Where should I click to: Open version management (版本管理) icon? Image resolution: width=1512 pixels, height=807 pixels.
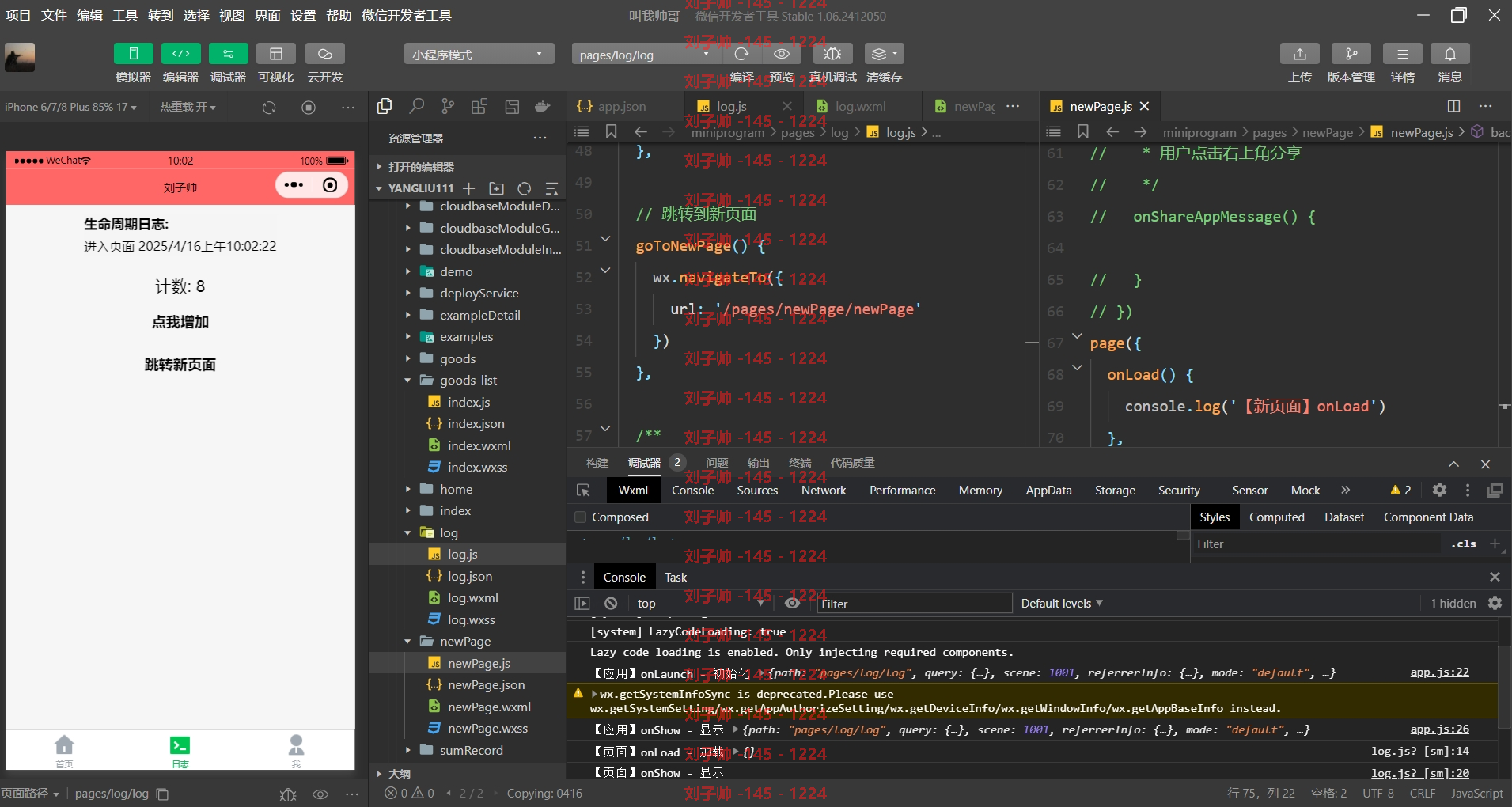point(1351,54)
